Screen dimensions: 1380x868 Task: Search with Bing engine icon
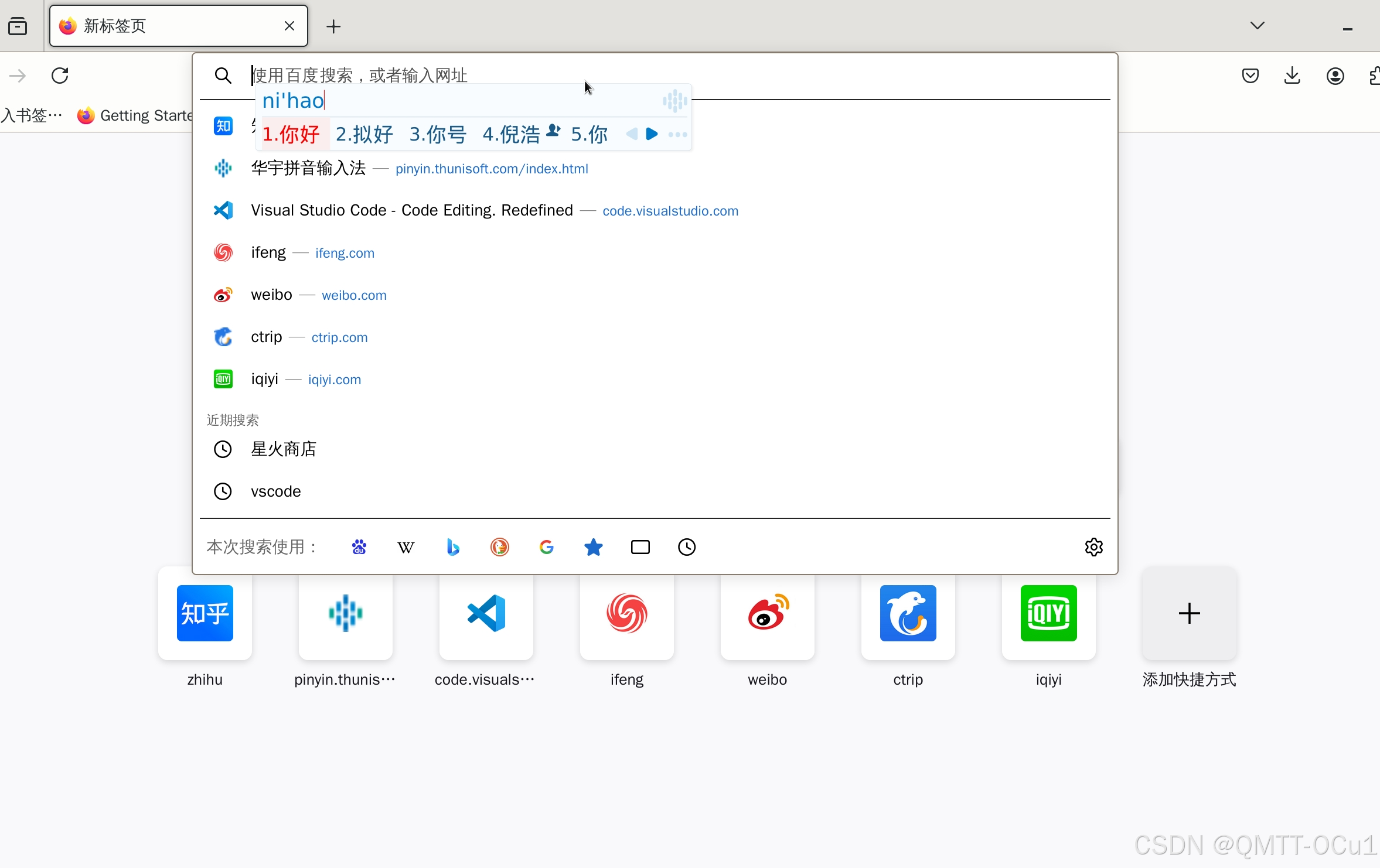pyautogui.click(x=452, y=547)
